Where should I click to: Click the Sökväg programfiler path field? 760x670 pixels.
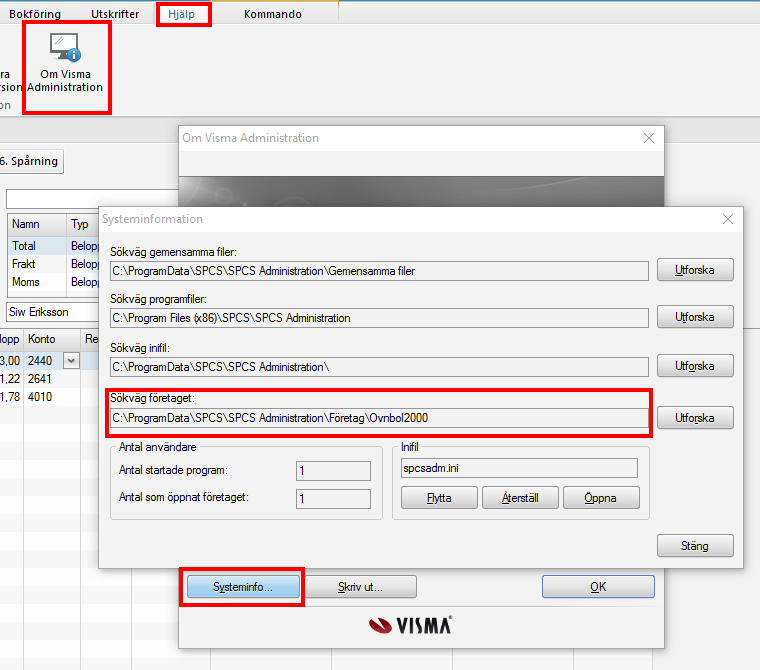pyautogui.click(x=379, y=318)
